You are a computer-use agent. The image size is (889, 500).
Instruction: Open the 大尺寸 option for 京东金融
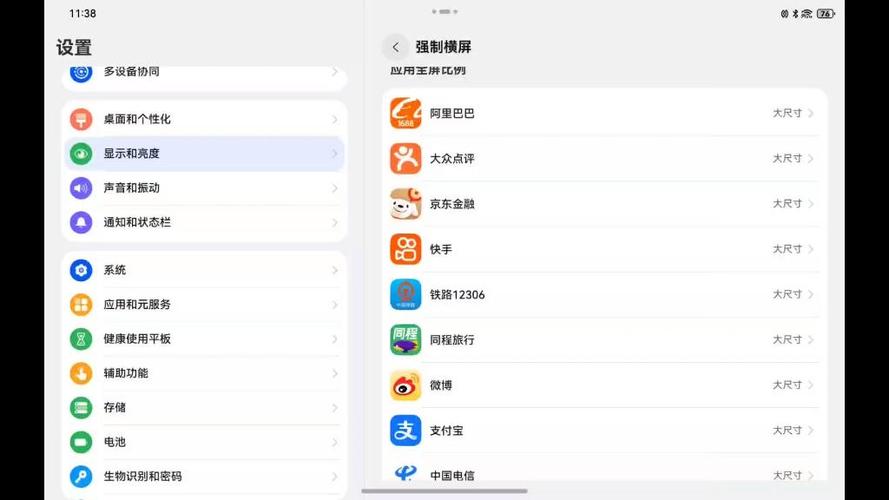coord(793,204)
